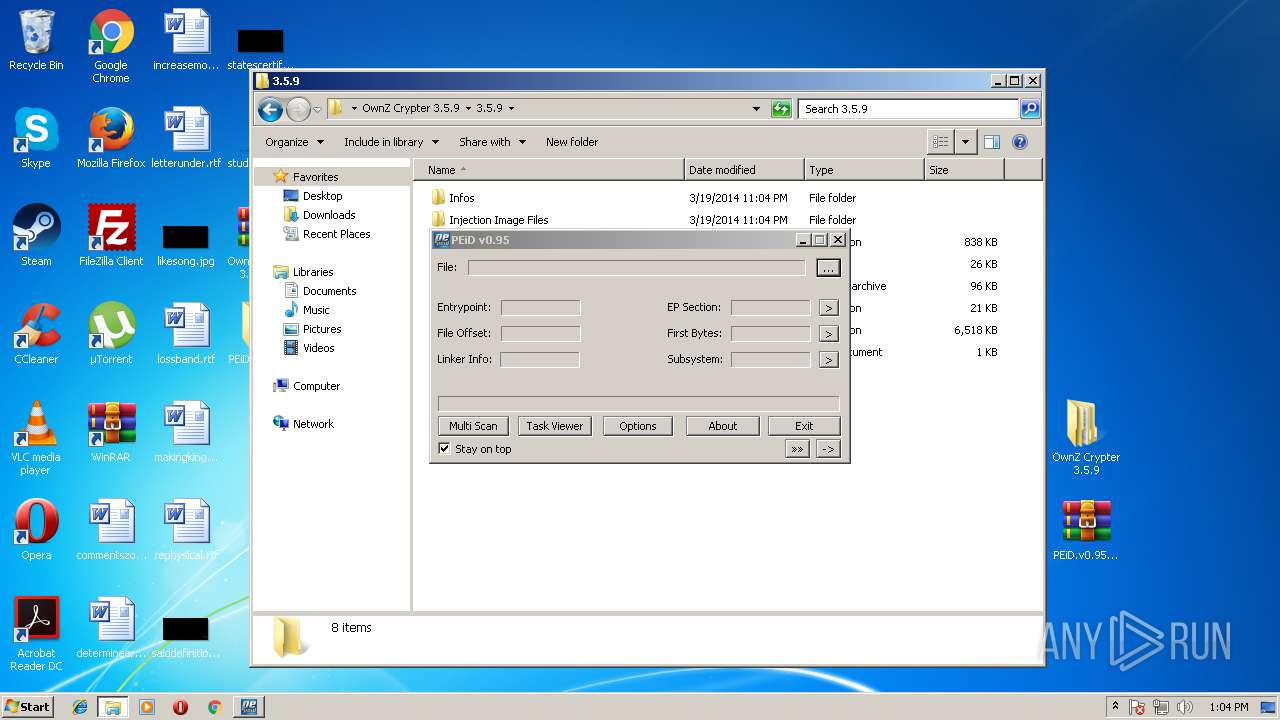Click the Subsystem arrow button

click(828, 360)
